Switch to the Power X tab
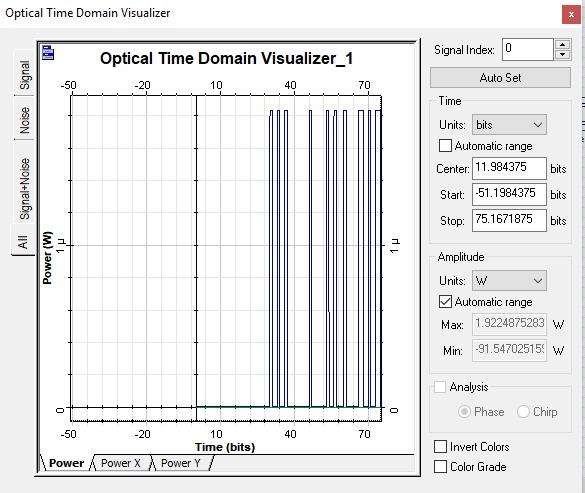 click(121, 463)
